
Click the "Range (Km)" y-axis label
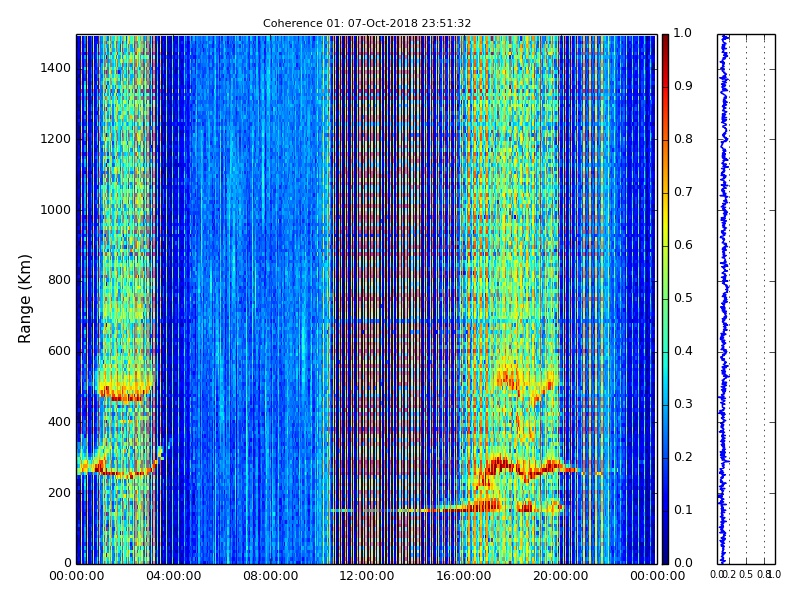tap(24, 299)
